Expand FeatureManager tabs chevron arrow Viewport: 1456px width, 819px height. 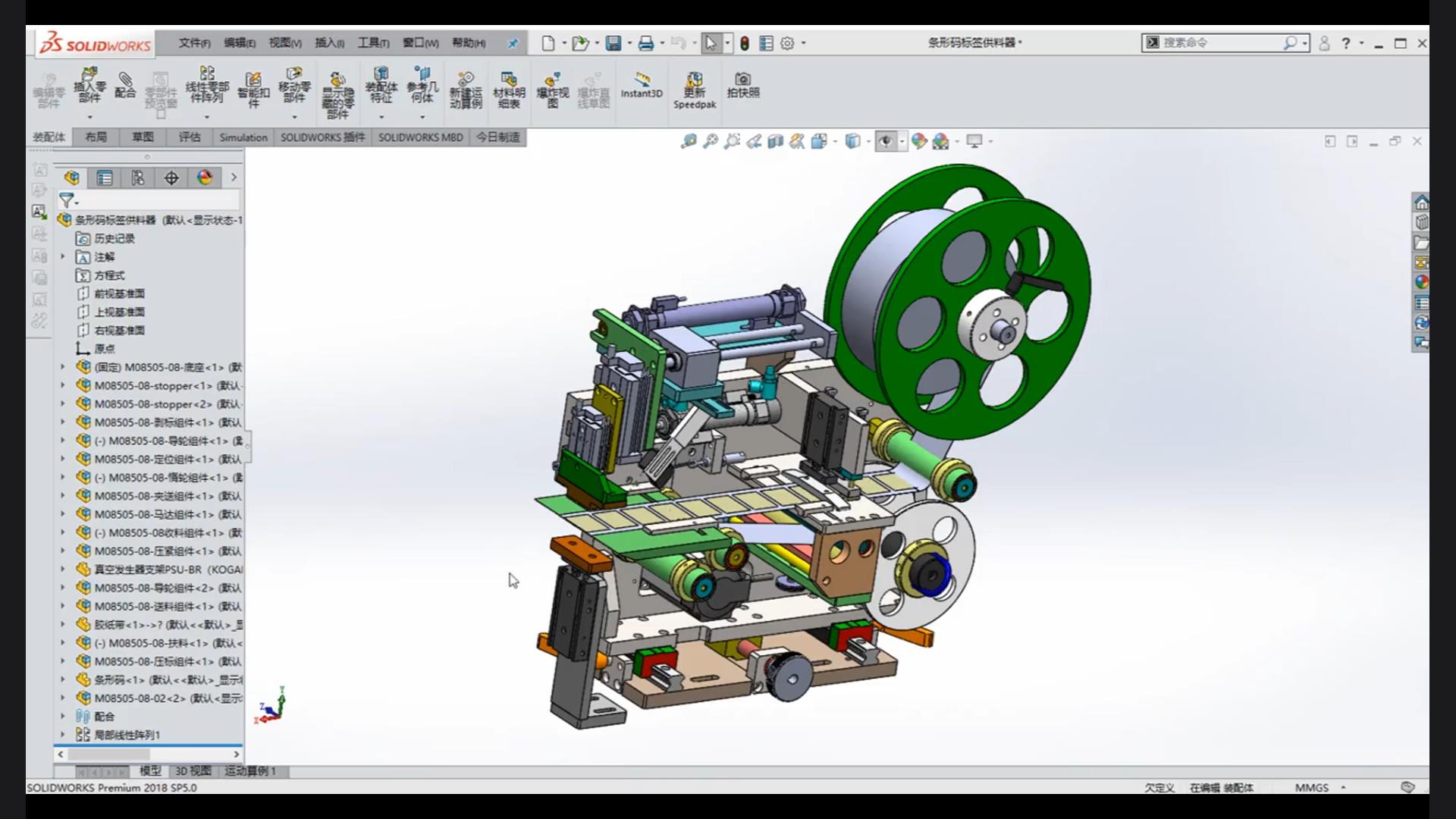click(234, 177)
